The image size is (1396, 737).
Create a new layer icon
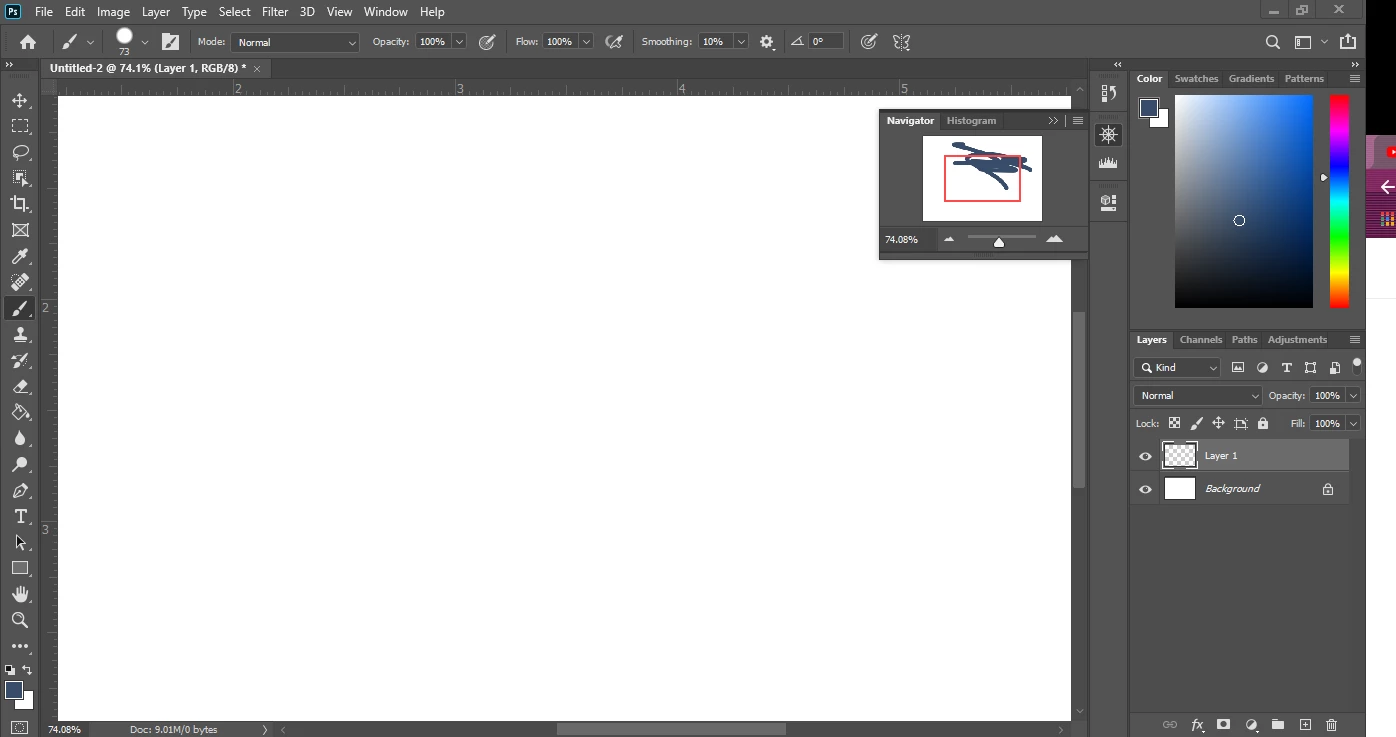pyautogui.click(x=1305, y=725)
